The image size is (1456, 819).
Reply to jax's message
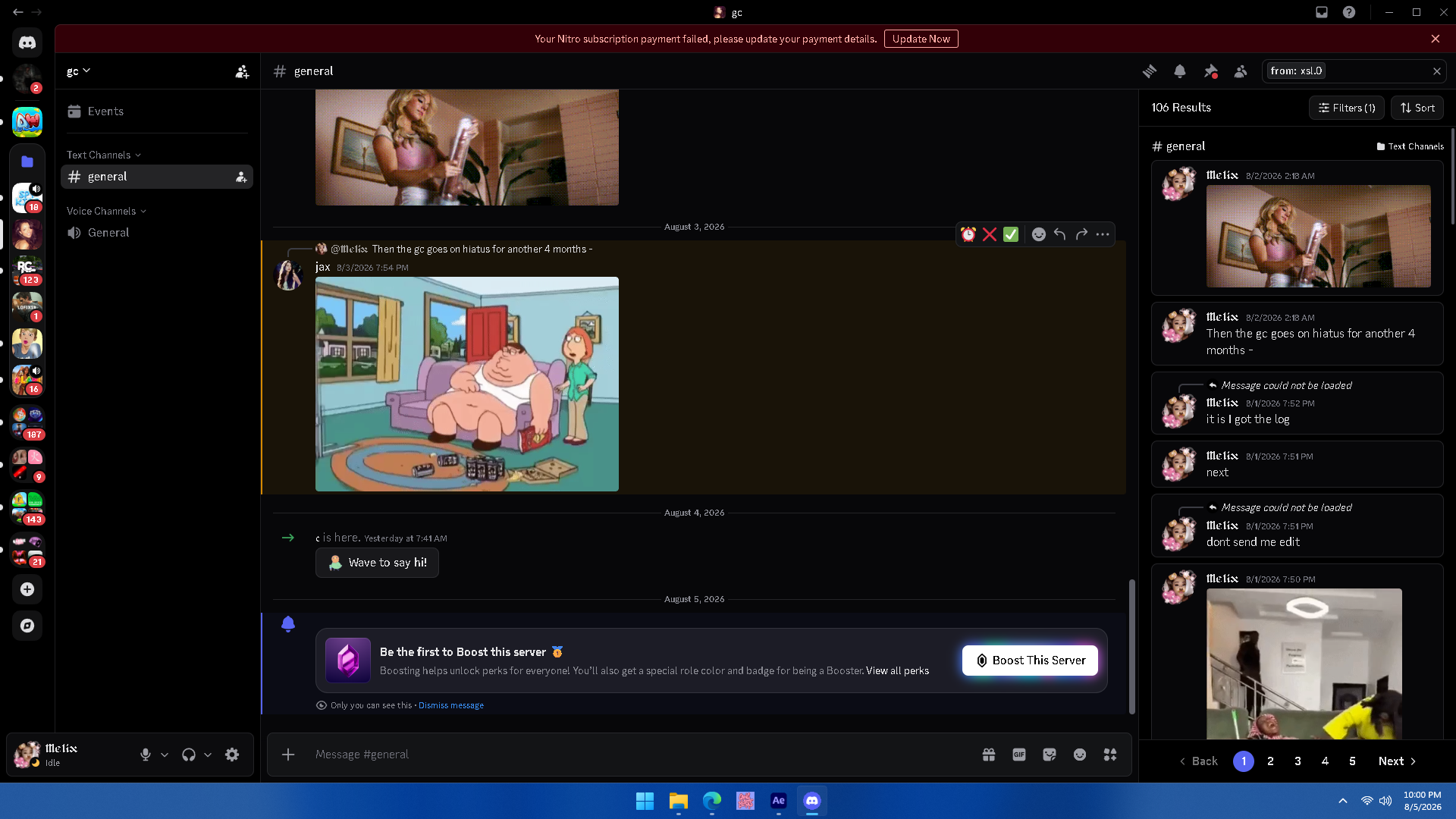(x=1060, y=234)
